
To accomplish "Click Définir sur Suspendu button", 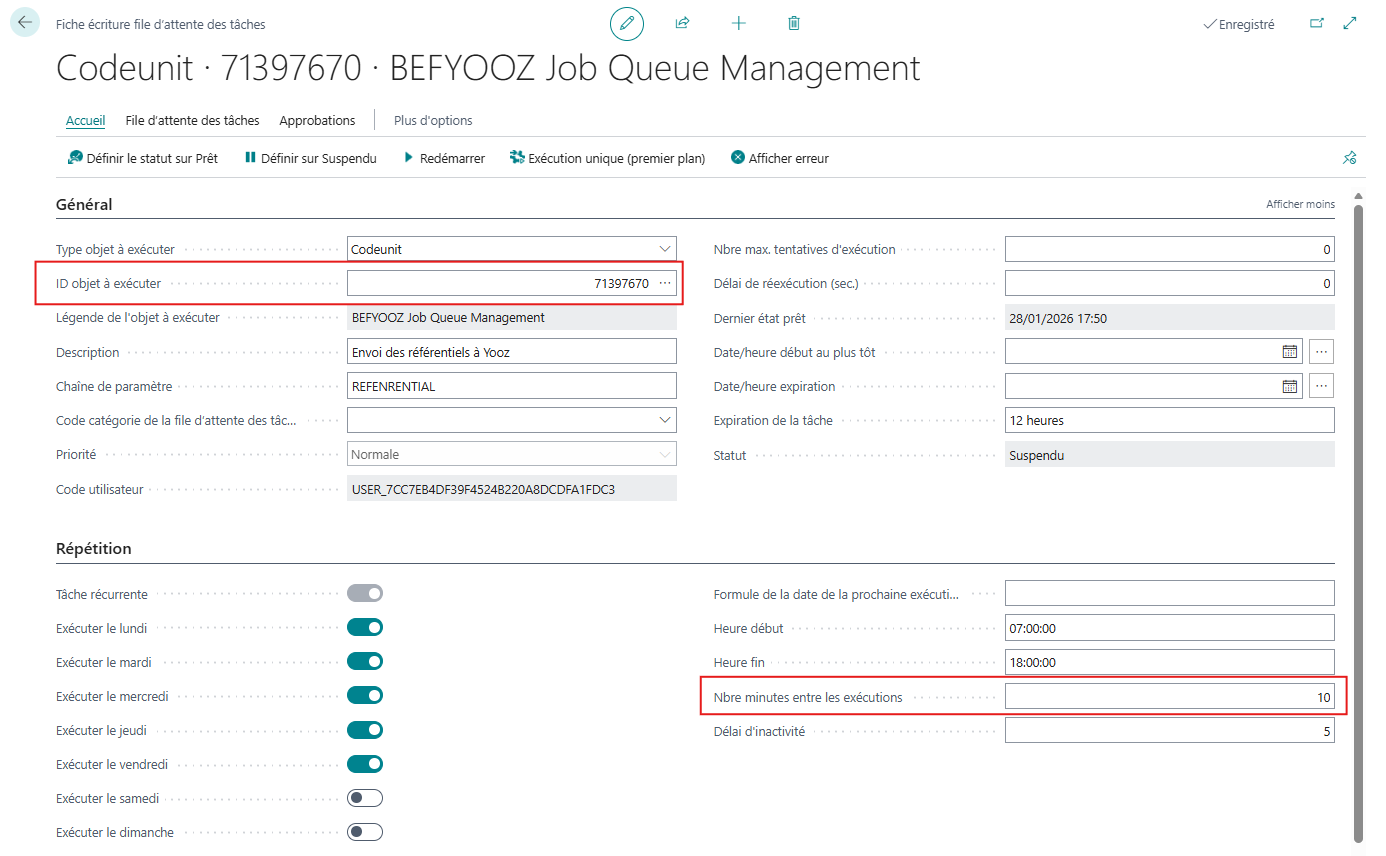I will (x=310, y=158).
